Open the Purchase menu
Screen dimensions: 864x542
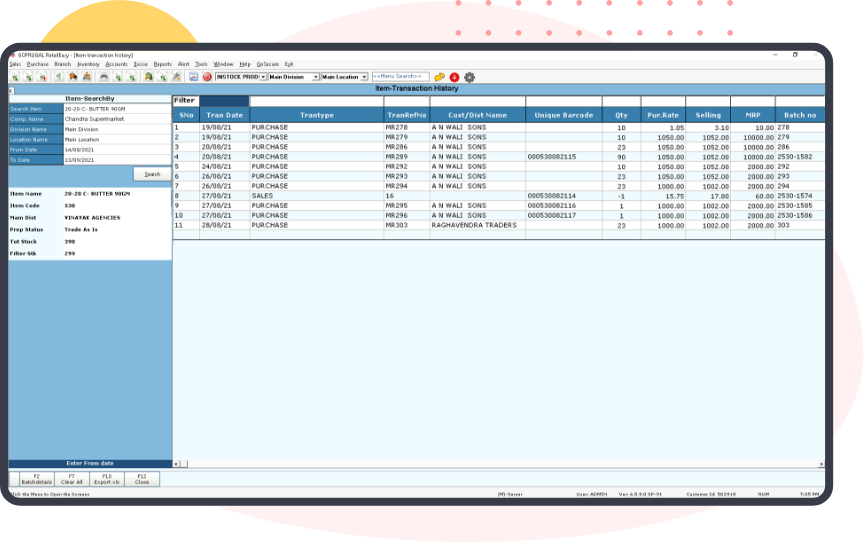(x=37, y=63)
